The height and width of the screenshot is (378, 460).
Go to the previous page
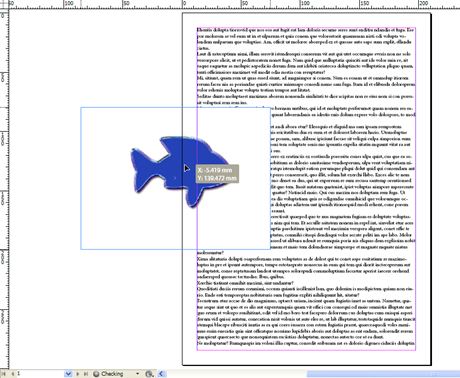point(12,374)
